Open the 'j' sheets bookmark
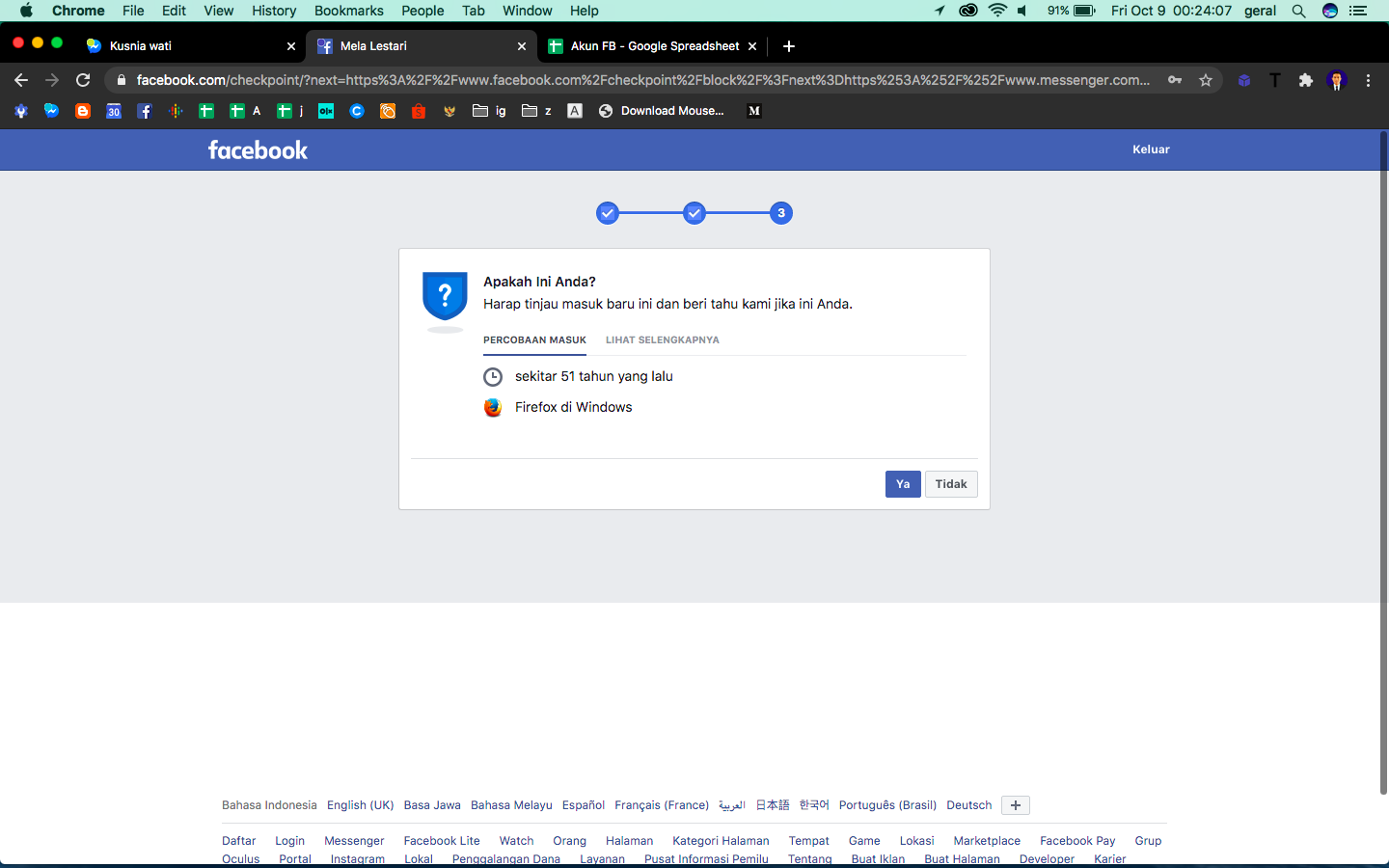The width and height of the screenshot is (1389, 868). coord(290,111)
